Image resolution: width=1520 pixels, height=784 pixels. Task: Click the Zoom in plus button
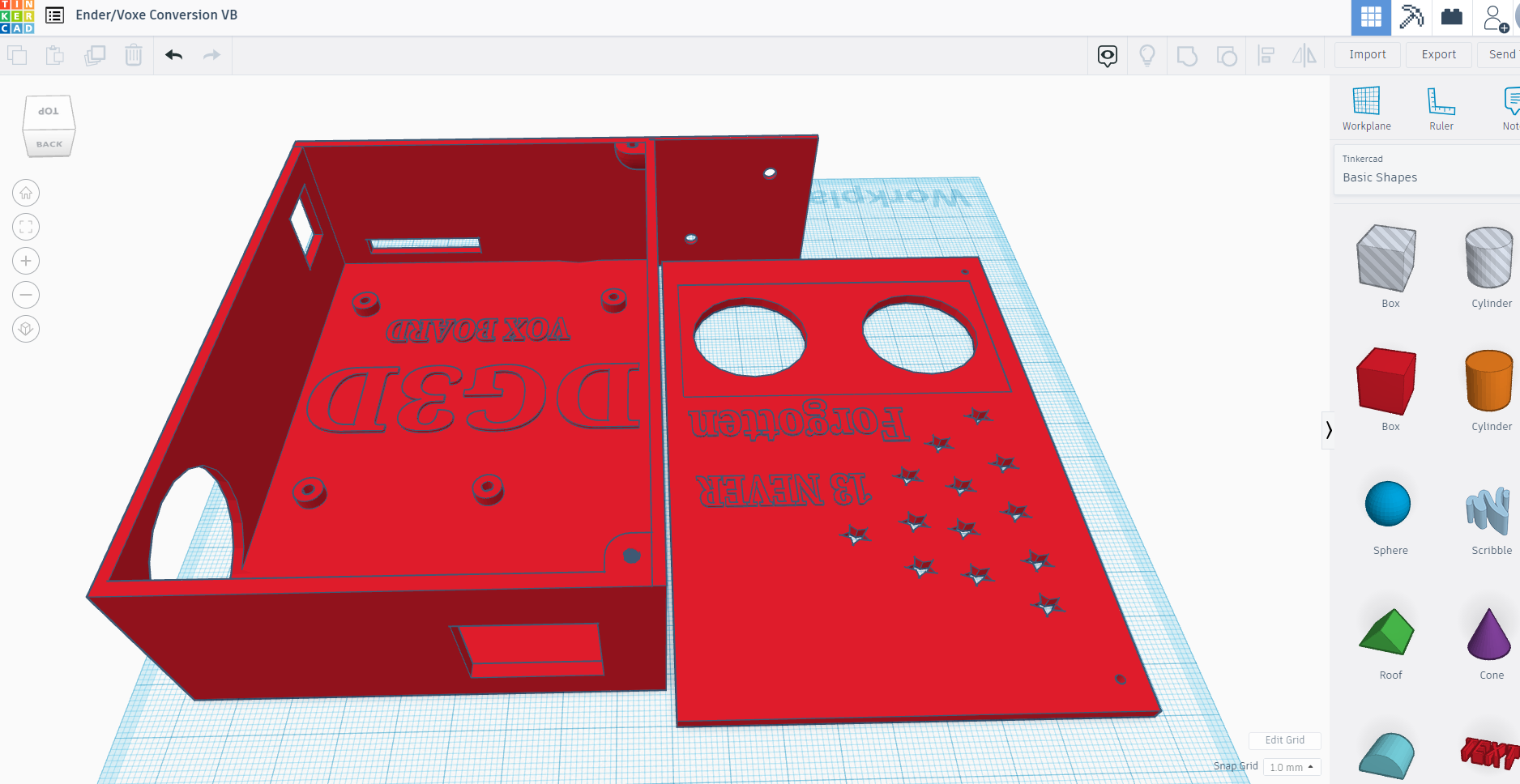[x=26, y=261]
